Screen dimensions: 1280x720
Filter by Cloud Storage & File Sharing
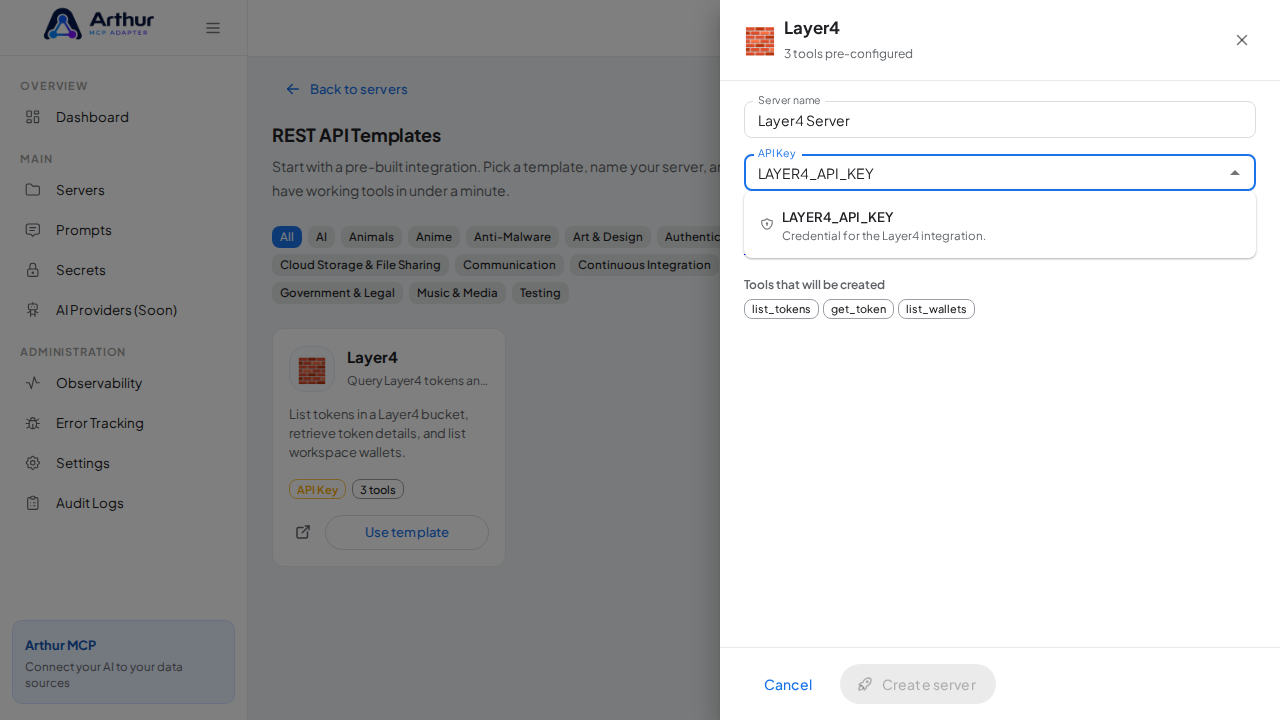[x=360, y=265]
